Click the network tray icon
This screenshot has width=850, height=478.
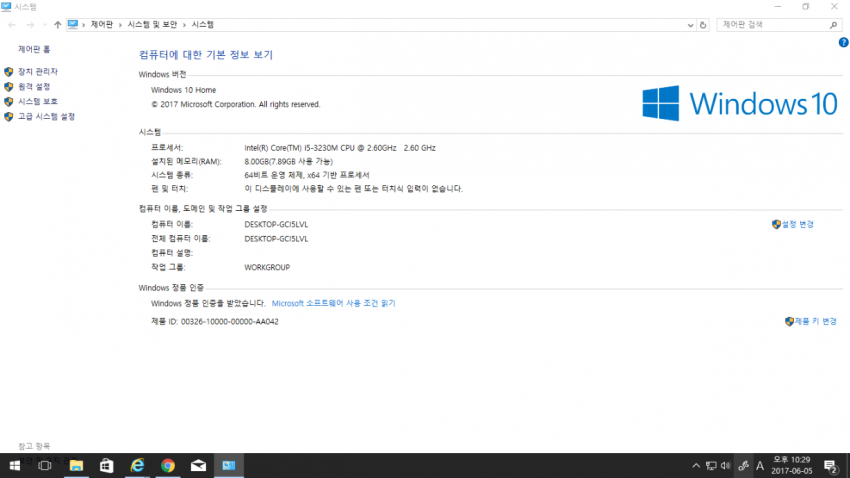(x=711, y=466)
